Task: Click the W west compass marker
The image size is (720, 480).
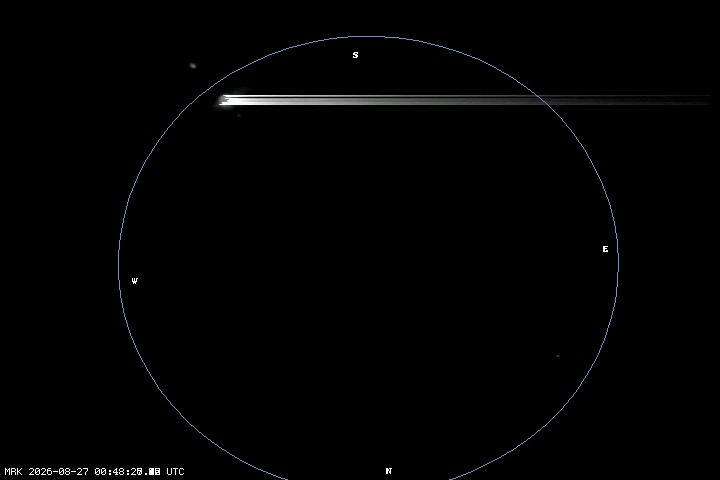Action: click(135, 281)
